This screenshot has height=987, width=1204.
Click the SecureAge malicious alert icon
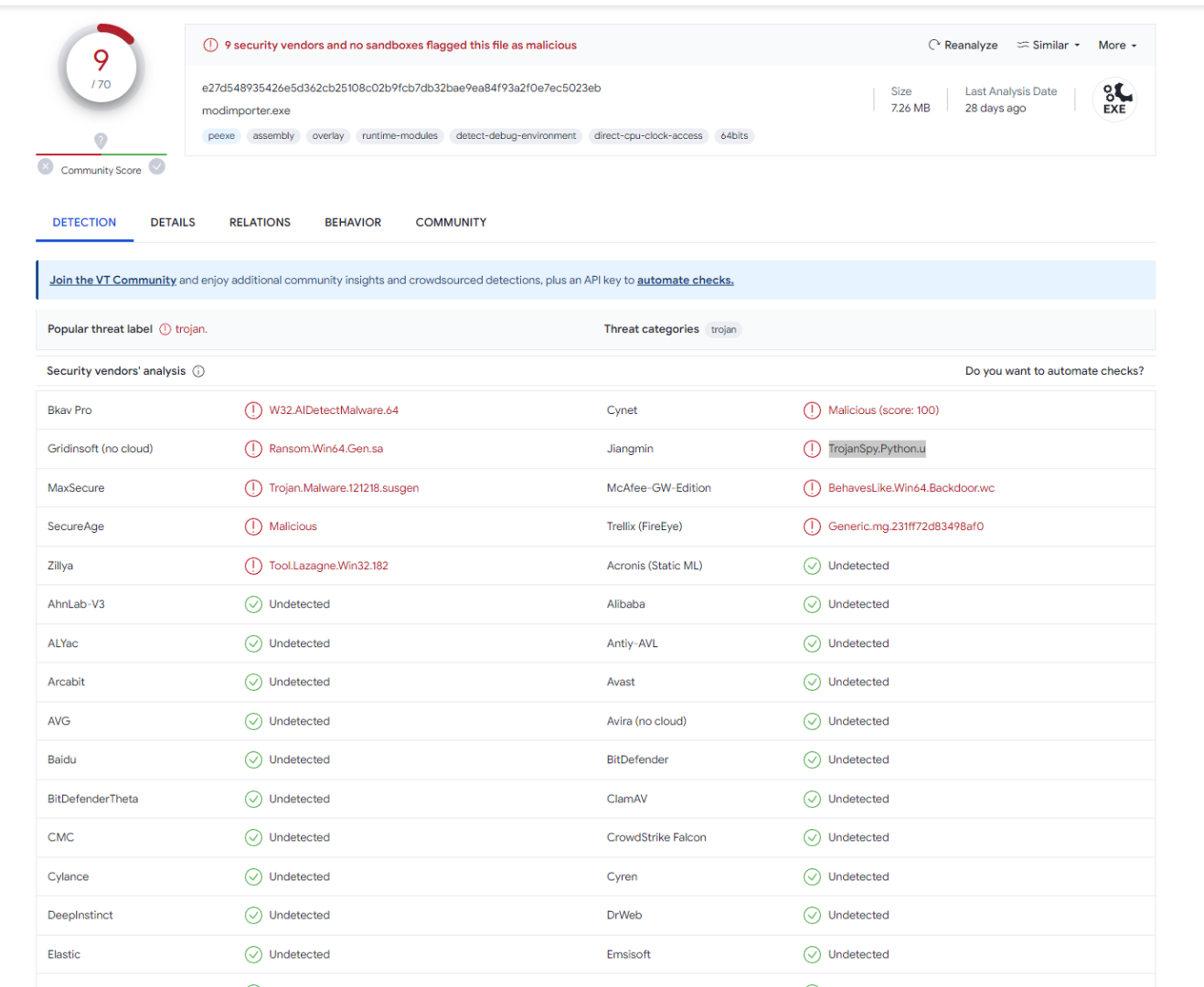[253, 526]
